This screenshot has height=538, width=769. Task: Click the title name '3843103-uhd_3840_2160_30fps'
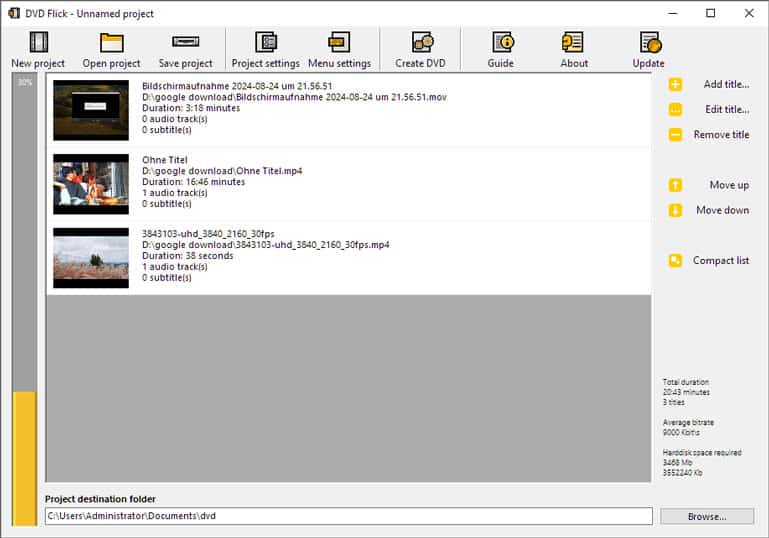pos(208,234)
